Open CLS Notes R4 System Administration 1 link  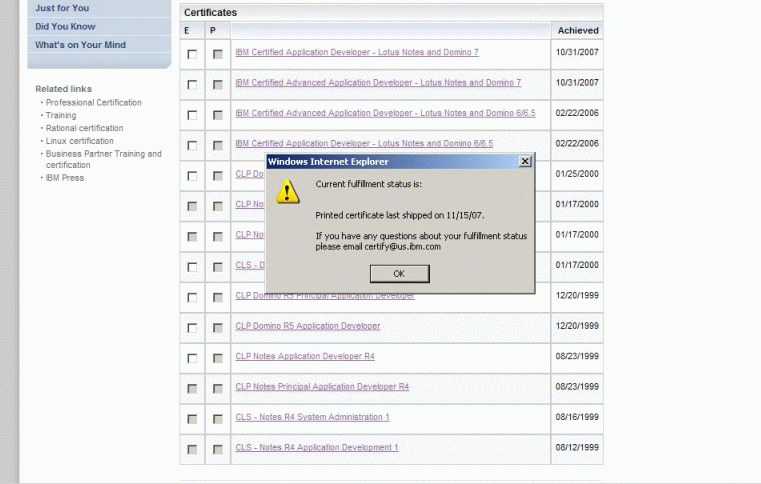pos(312,417)
